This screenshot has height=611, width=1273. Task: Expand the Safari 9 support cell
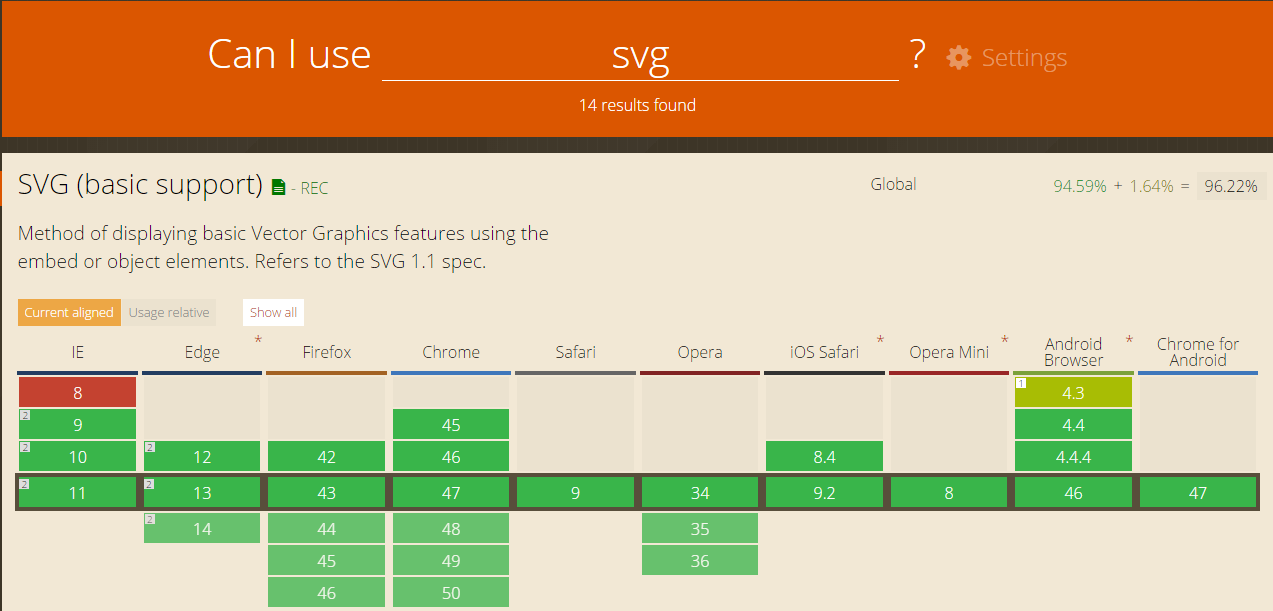[575, 492]
